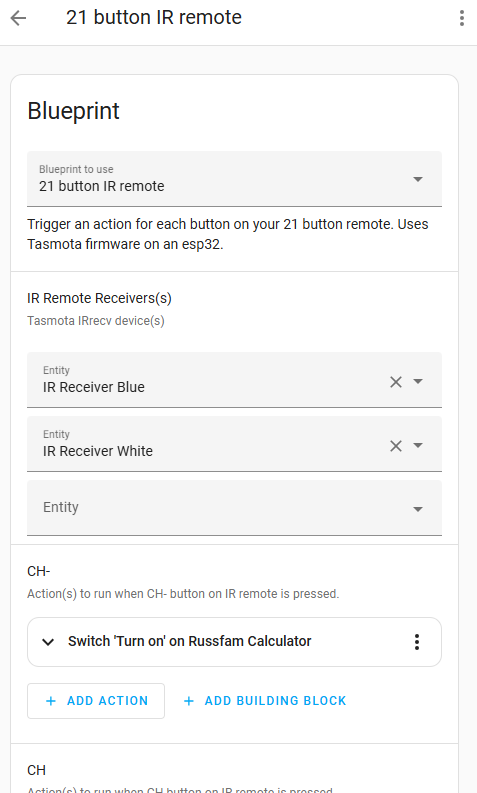Click the 21 button IR remote page title

pos(154,18)
